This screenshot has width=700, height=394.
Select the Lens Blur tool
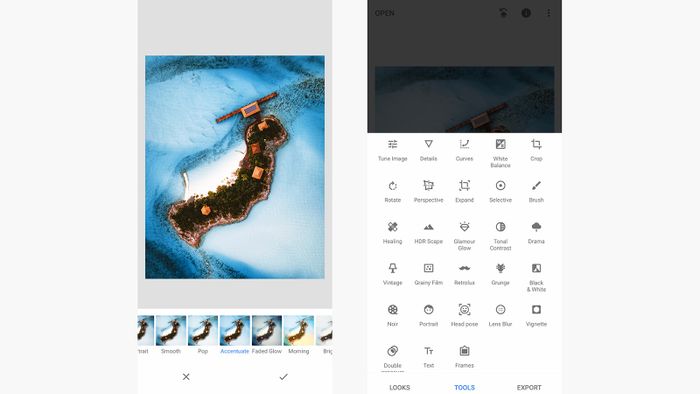(500, 316)
